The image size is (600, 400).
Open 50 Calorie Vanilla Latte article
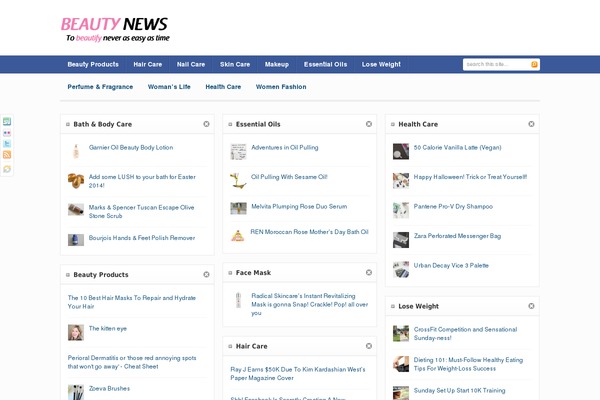(458, 147)
